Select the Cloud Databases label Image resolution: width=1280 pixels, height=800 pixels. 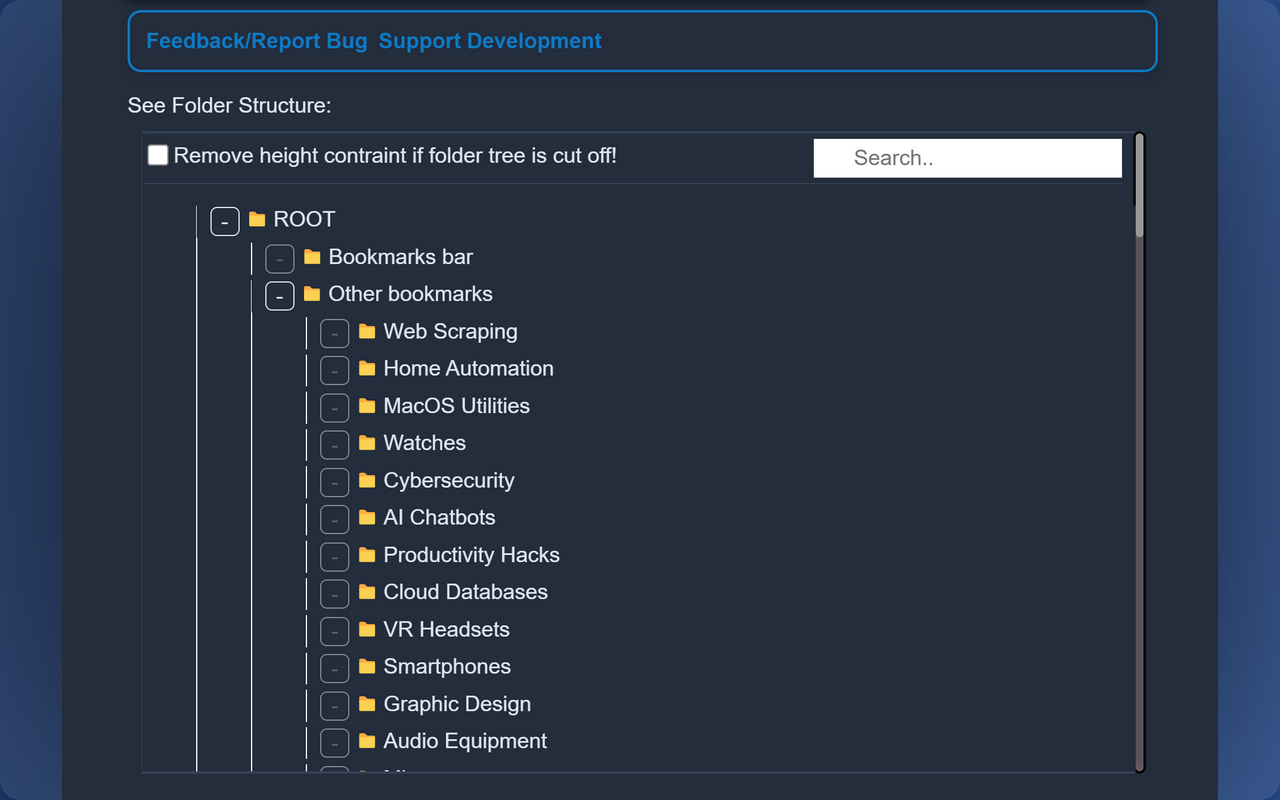click(x=466, y=592)
